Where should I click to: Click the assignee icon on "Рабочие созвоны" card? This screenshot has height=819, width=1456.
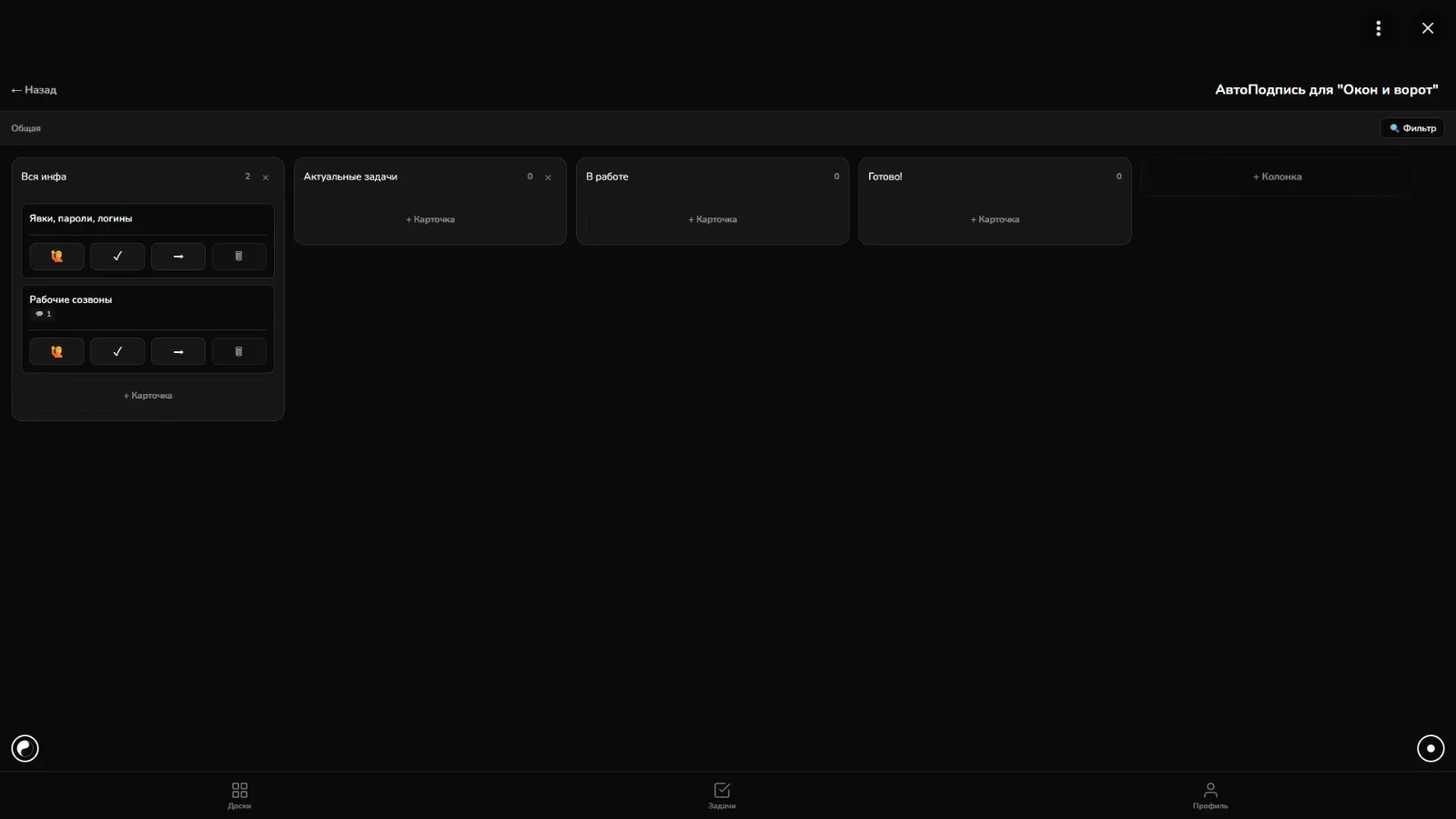tap(56, 351)
